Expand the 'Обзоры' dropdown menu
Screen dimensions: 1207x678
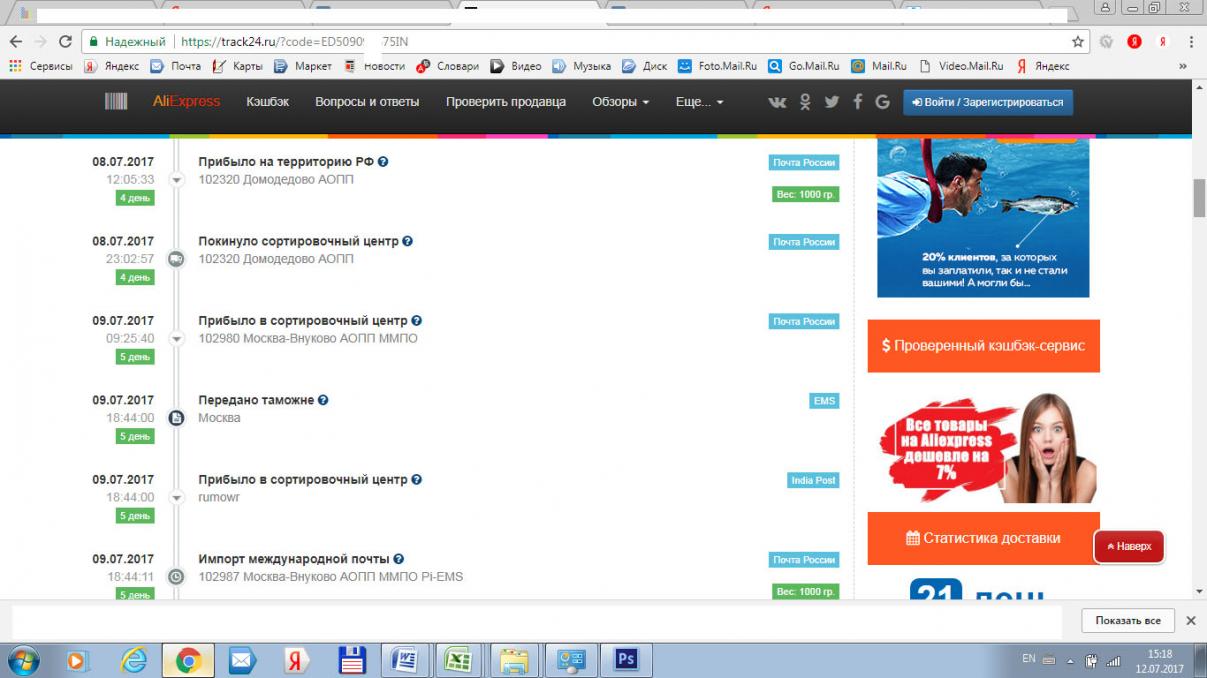click(620, 102)
